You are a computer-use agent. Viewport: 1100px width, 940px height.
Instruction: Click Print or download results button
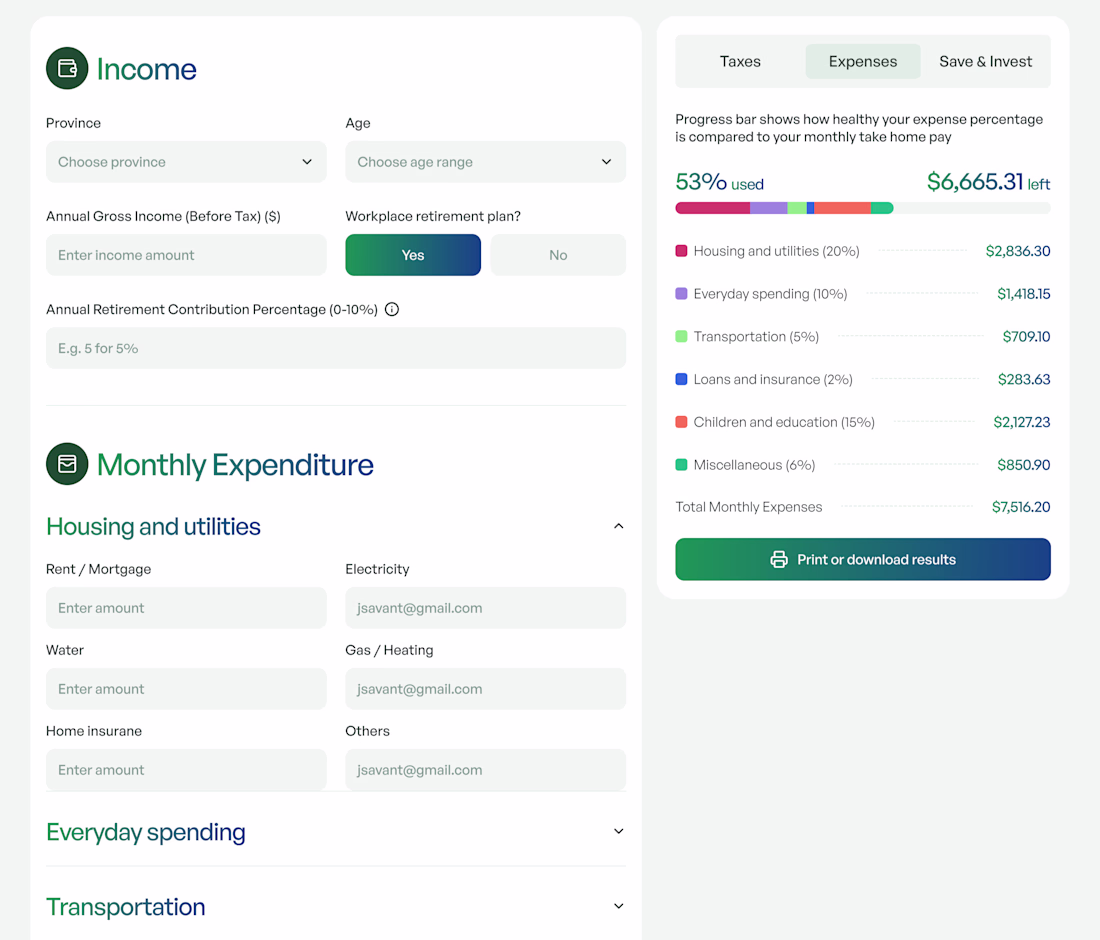(863, 559)
